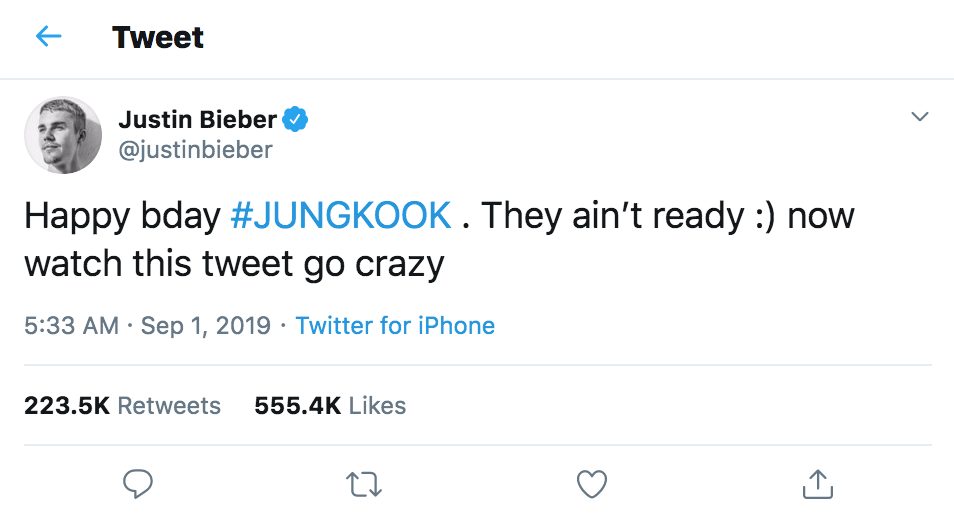The height and width of the screenshot is (522, 954).
Task: Retweet this tweet using the arrows icon
Action: 365,485
